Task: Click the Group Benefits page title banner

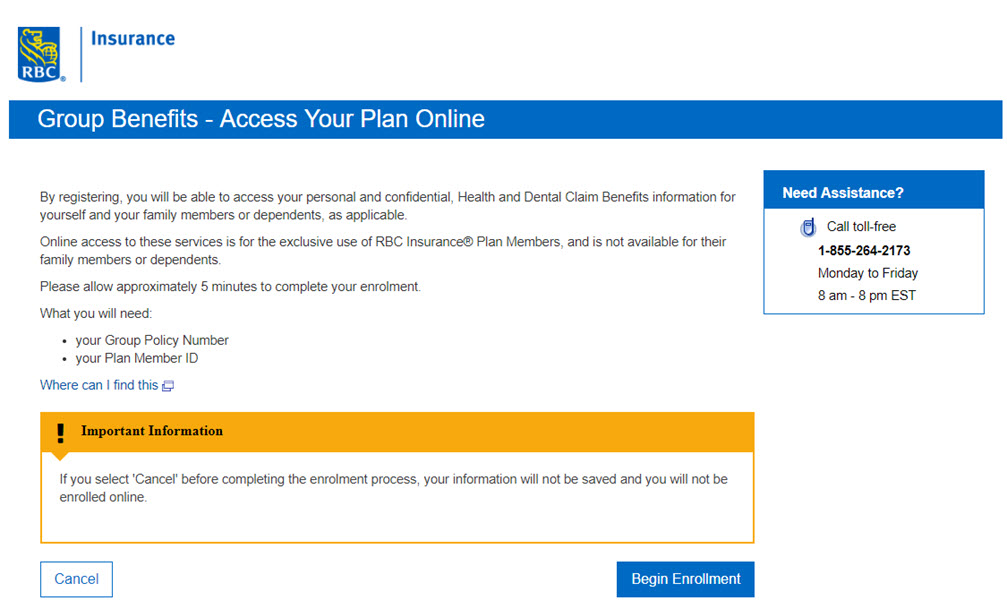Action: pyautogui.click(x=505, y=119)
